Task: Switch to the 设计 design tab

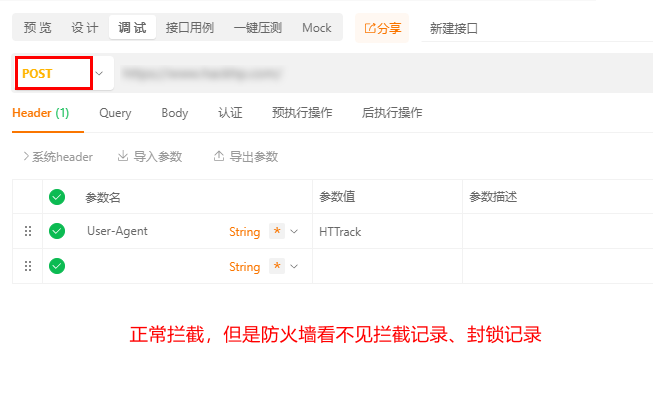Action: [x=85, y=27]
